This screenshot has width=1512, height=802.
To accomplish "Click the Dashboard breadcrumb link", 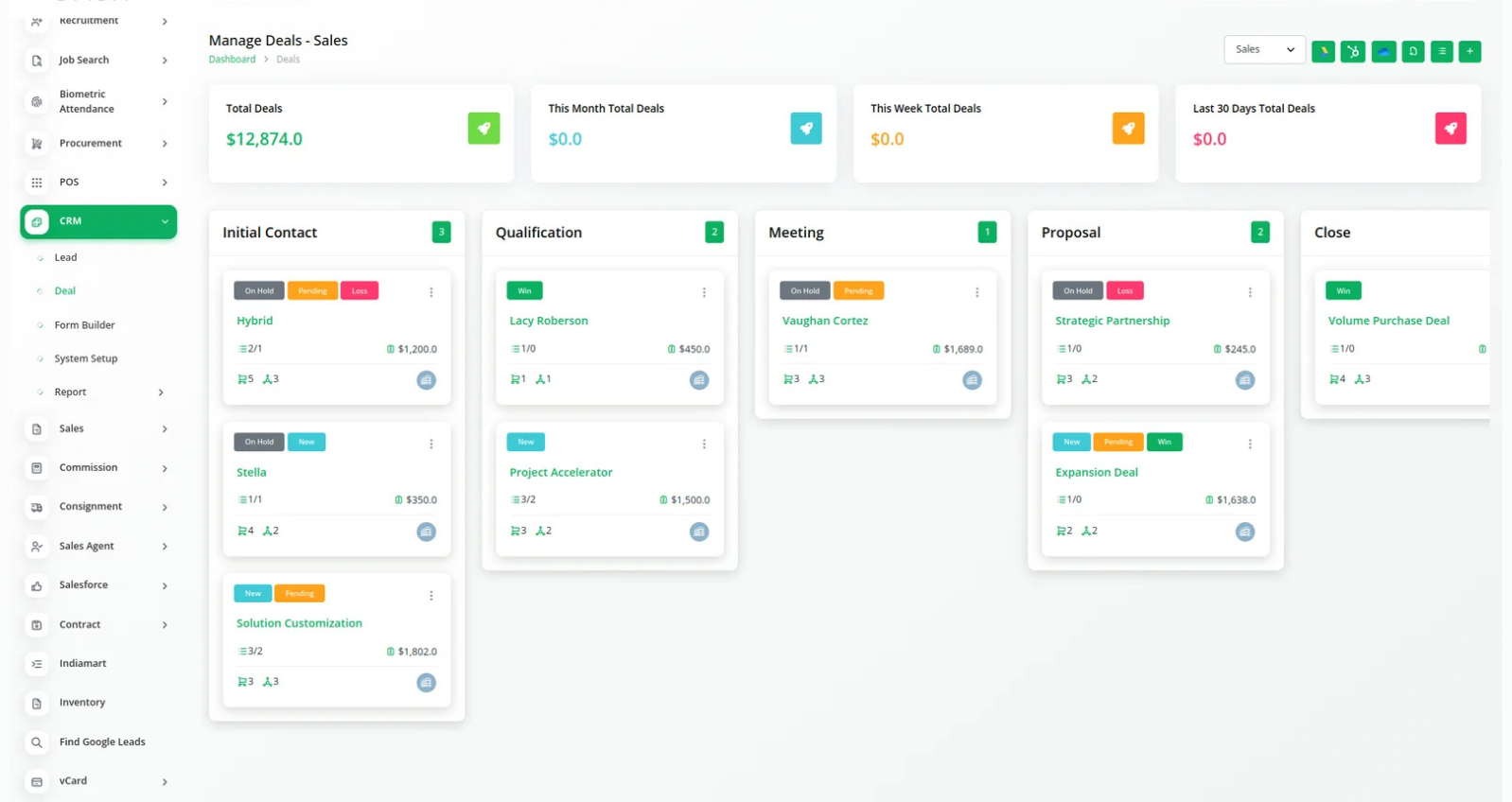I will [x=232, y=60].
